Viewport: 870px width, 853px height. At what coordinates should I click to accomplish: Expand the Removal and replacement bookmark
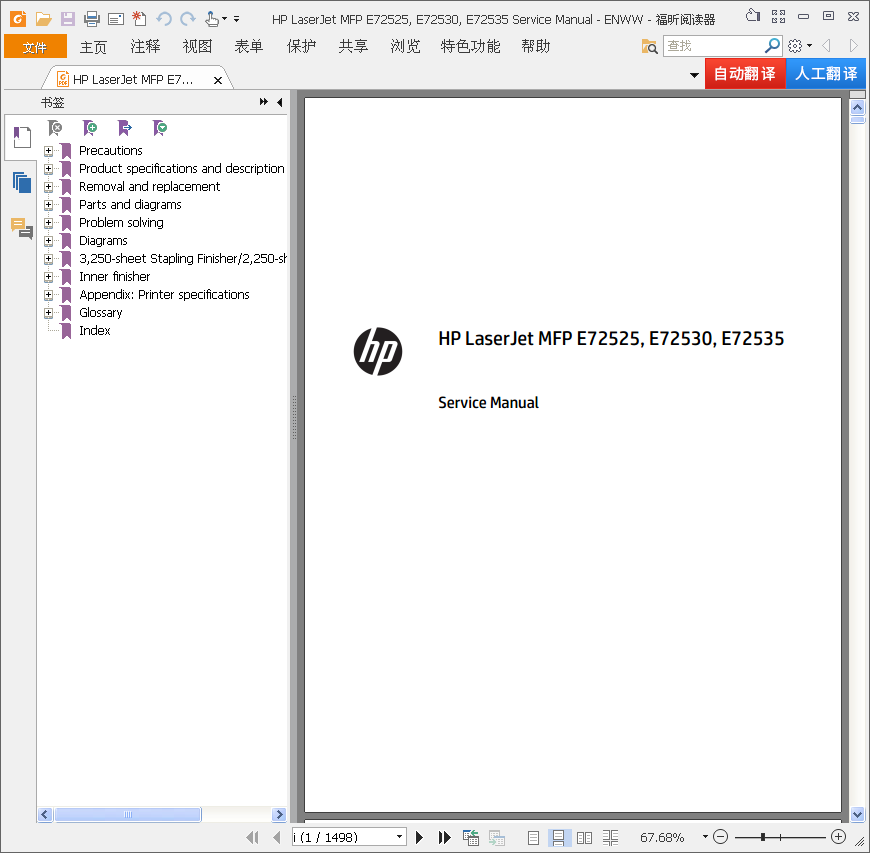(x=48, y=186)
